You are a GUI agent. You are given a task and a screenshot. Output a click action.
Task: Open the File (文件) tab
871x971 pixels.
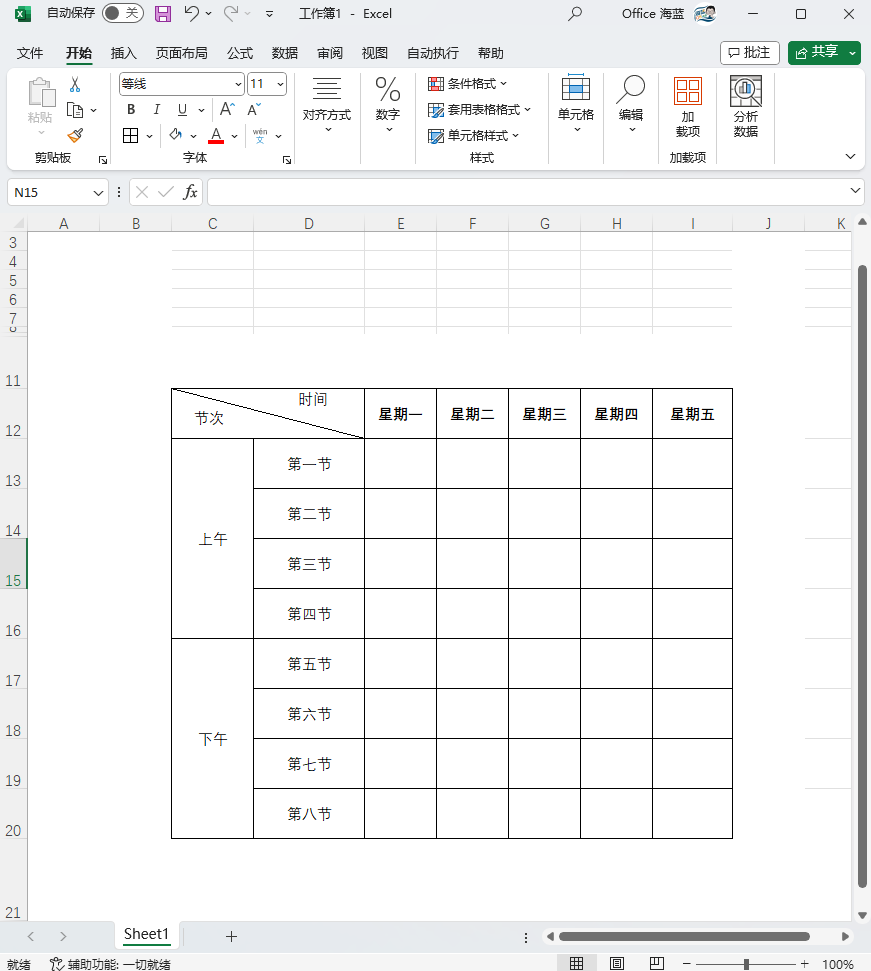tap(30, 53)
